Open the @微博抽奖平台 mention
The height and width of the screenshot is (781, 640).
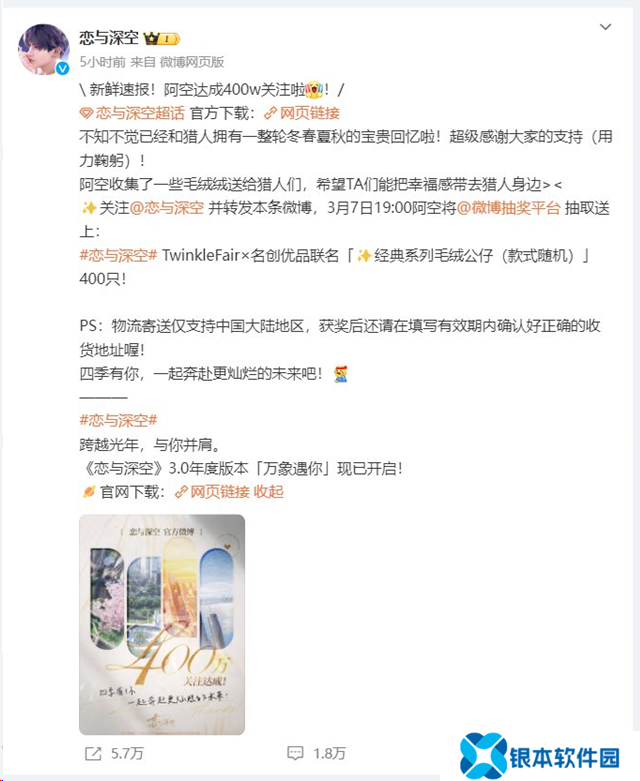click(x=509, y=208)
